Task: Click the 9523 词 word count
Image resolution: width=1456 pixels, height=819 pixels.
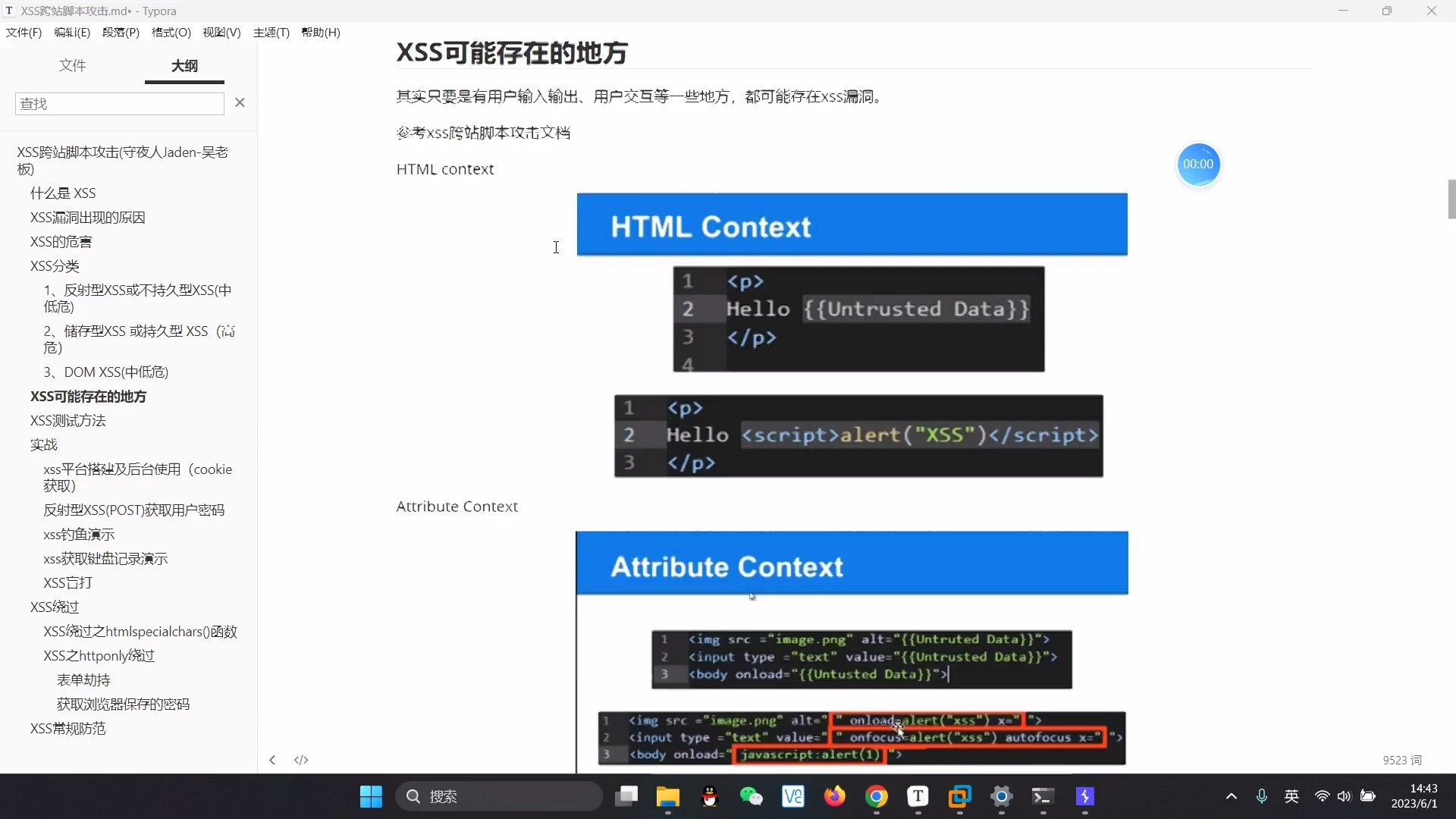Action: pyautogui.click(x=1402, y=760)
